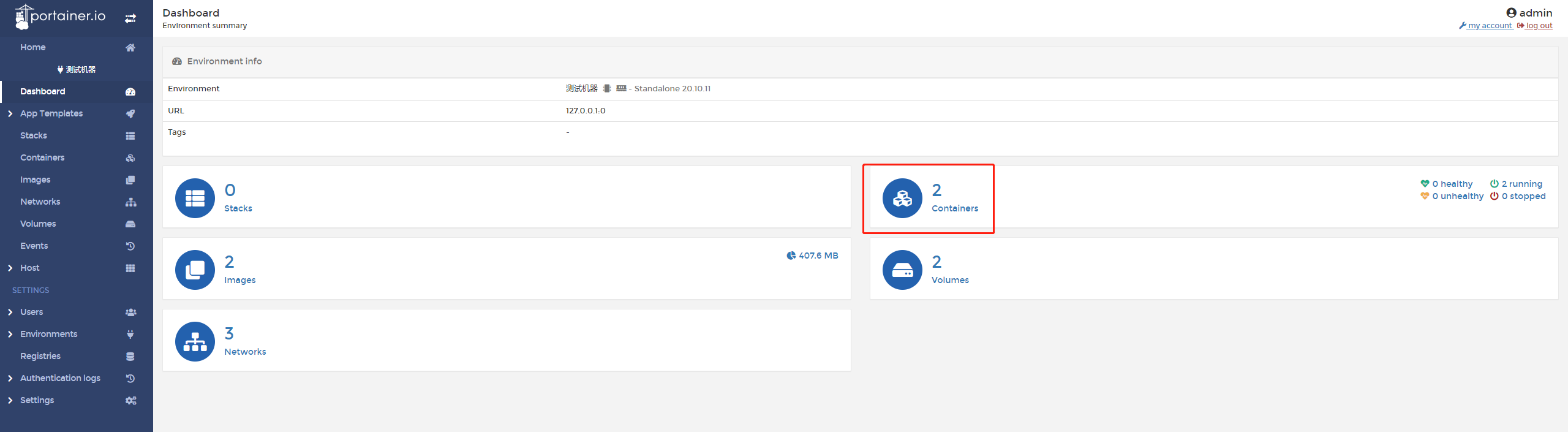
Task: Open the Networks tile label
Action: coord(245,352)
